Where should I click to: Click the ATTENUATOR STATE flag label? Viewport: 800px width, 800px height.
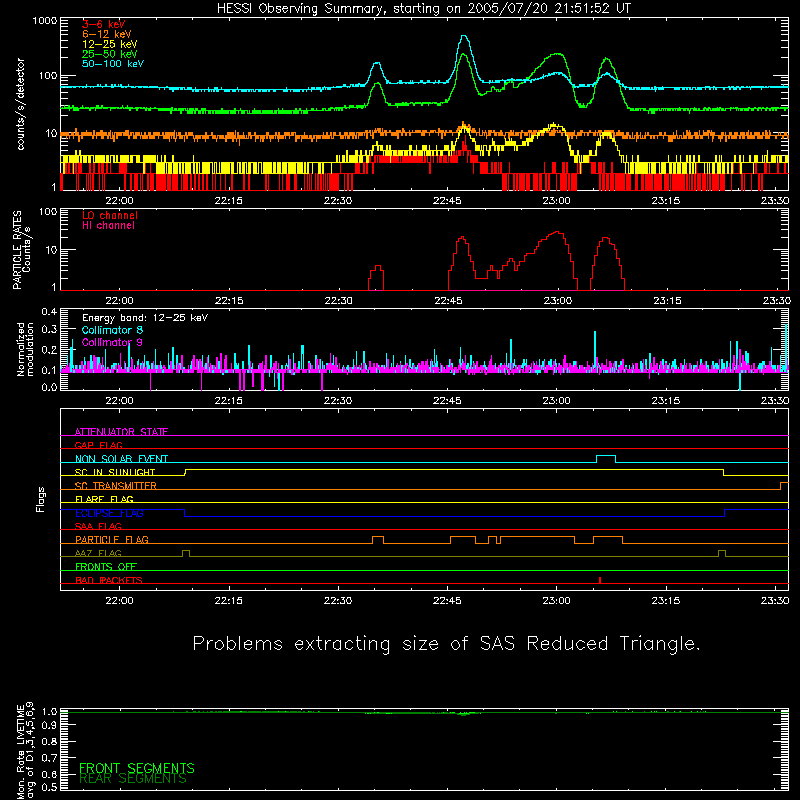pyautogui.click(x=121, y=432)
